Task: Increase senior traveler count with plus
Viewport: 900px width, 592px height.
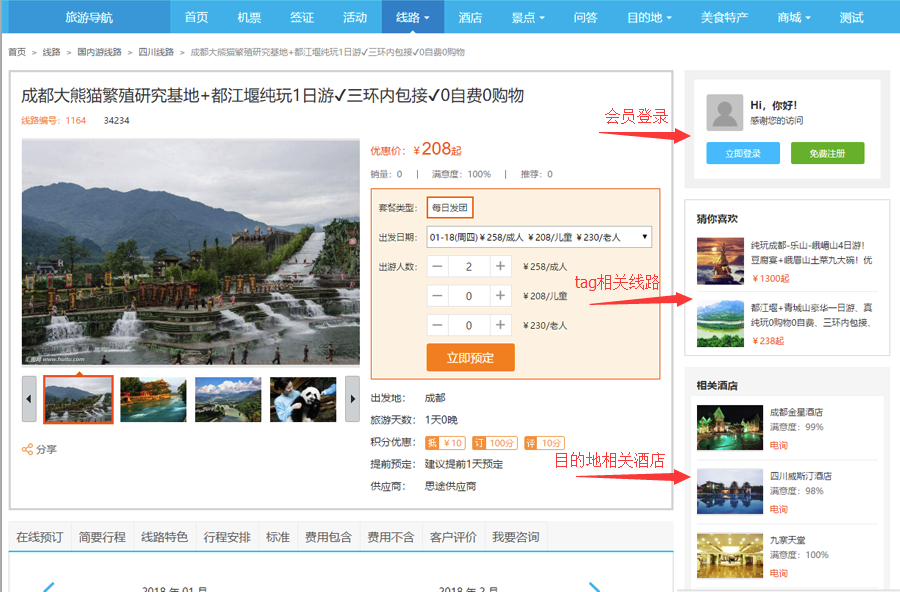Action: [500, 326]
